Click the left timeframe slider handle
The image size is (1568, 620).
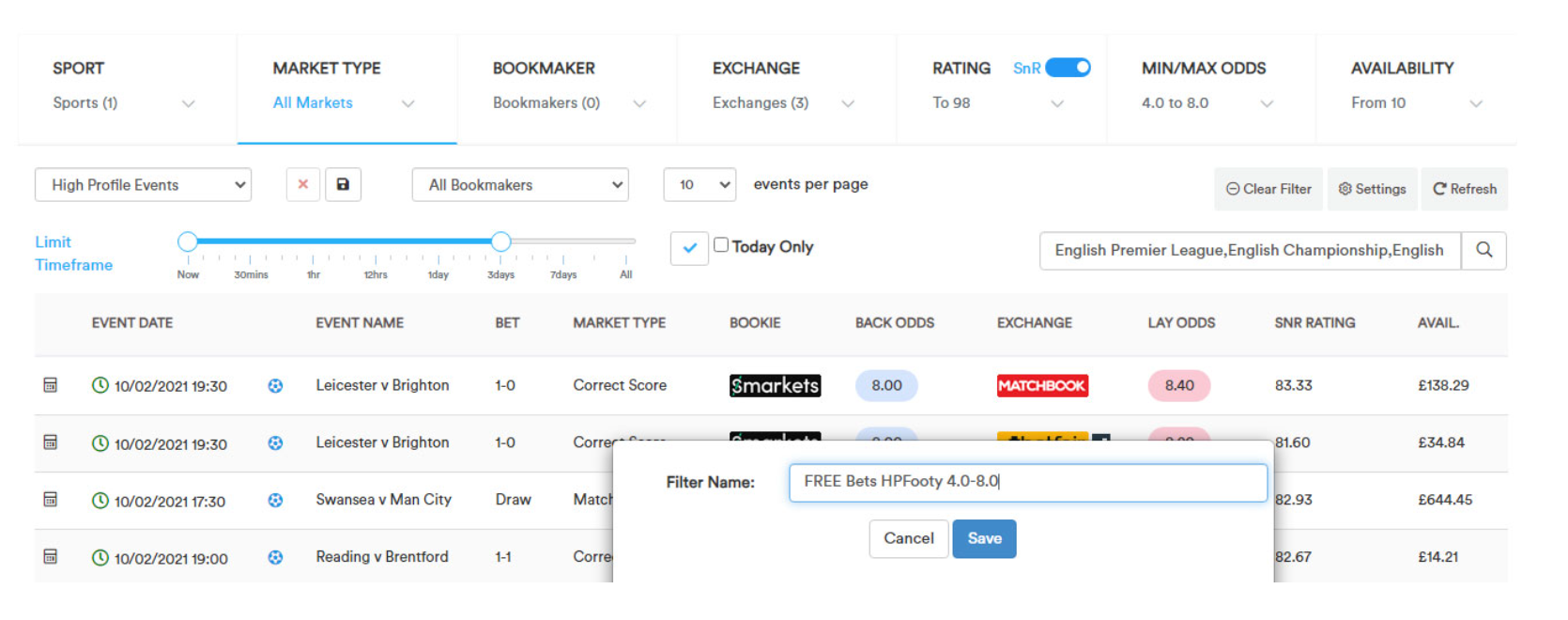(x=188, y=241)
